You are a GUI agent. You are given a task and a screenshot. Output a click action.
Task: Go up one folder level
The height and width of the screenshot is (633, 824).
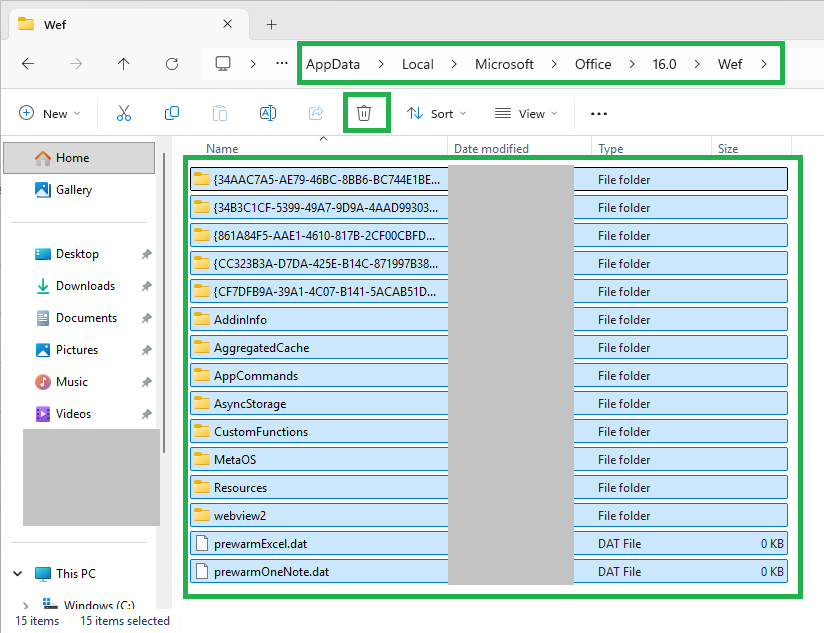(124, 63)
